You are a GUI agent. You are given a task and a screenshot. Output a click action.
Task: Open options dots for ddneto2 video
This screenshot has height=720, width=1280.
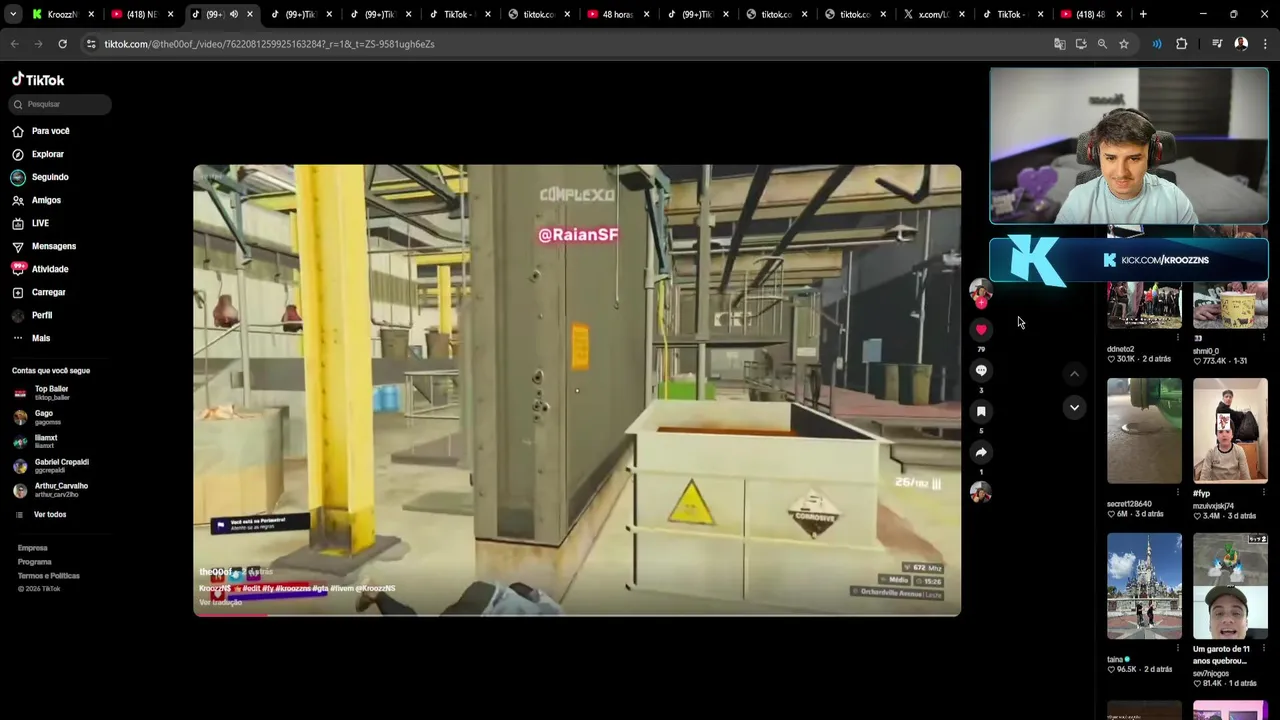[1178, 338]
